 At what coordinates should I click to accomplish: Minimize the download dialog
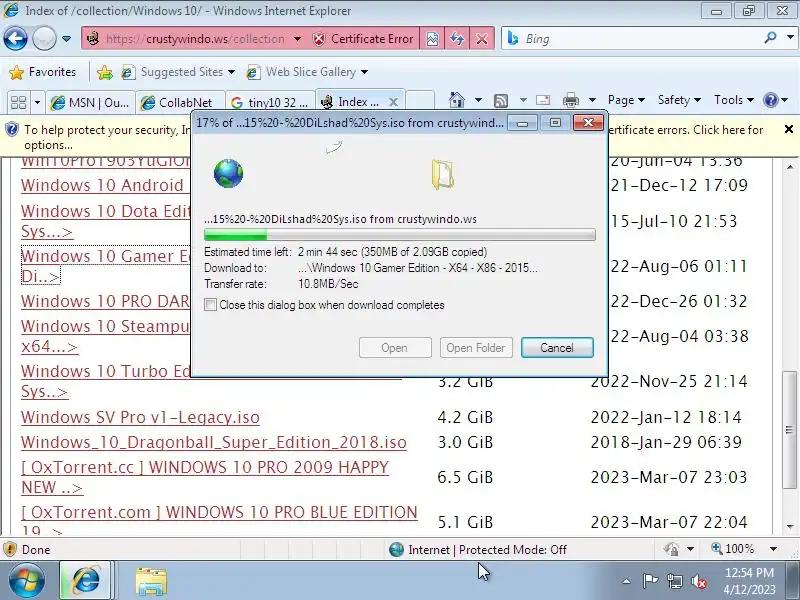(522, 123)
